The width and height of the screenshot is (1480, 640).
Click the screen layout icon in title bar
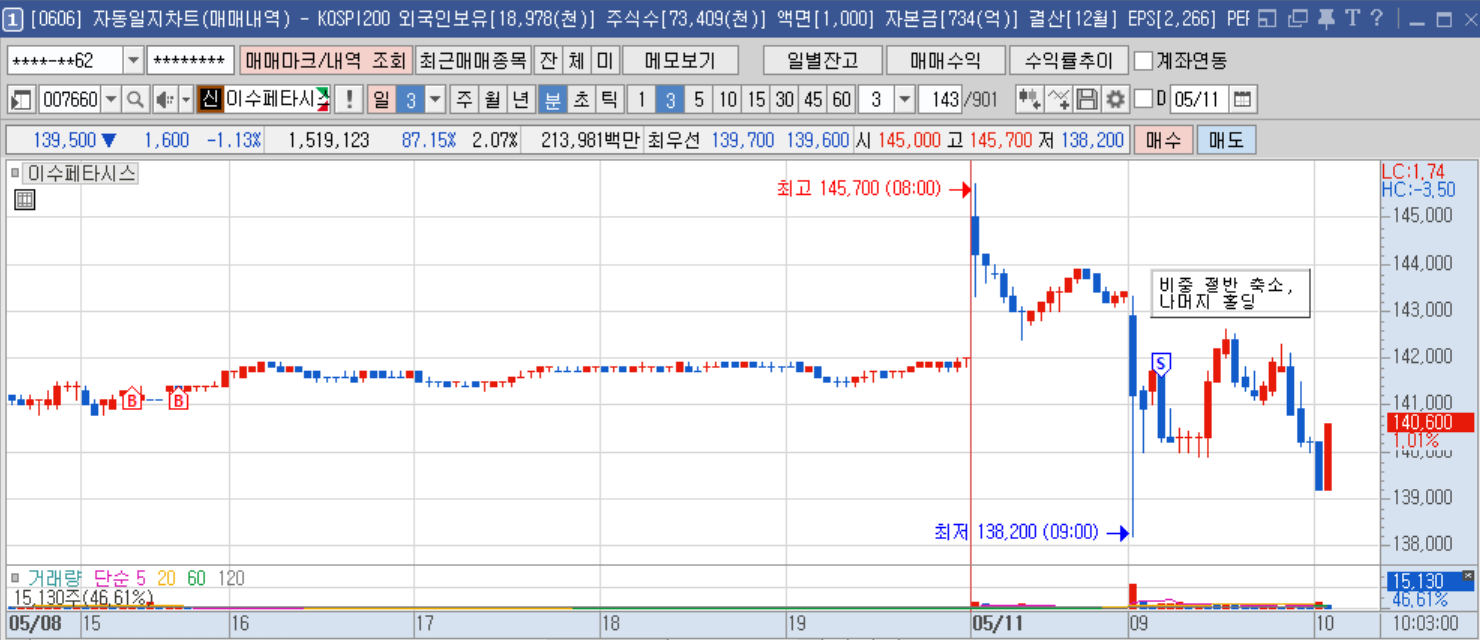click(1267, 17)
